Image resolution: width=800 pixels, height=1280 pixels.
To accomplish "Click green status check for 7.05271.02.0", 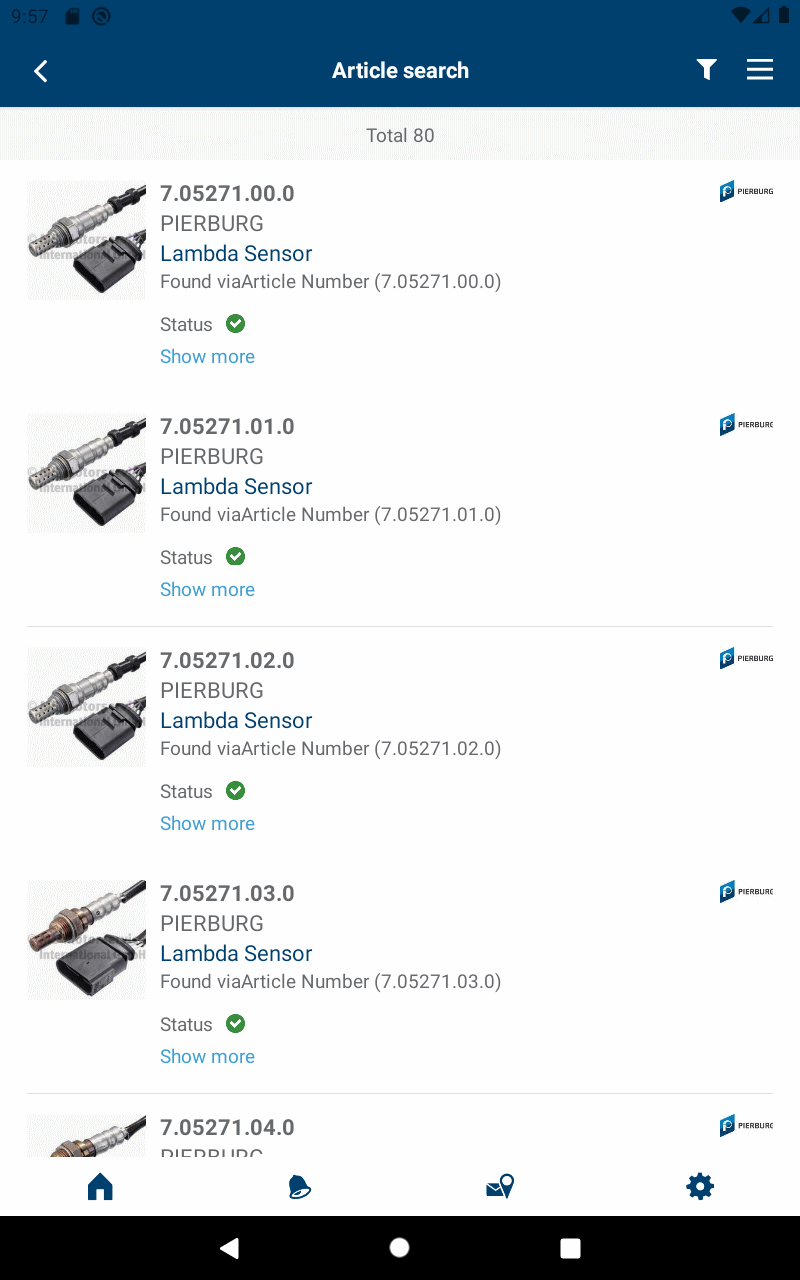I will click(236, 791).
